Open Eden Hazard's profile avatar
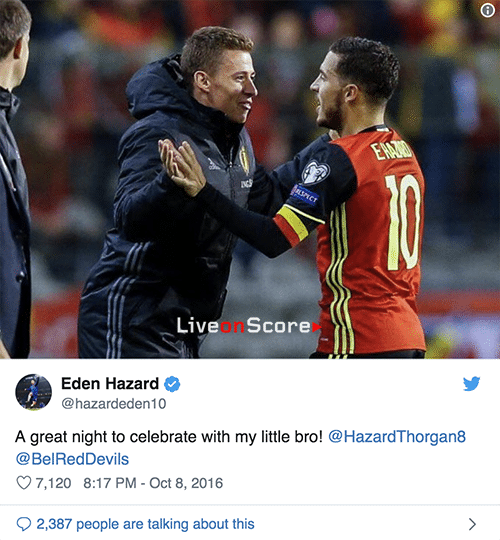Viewport: 500px width, 540px height. (x=33, y=392)
